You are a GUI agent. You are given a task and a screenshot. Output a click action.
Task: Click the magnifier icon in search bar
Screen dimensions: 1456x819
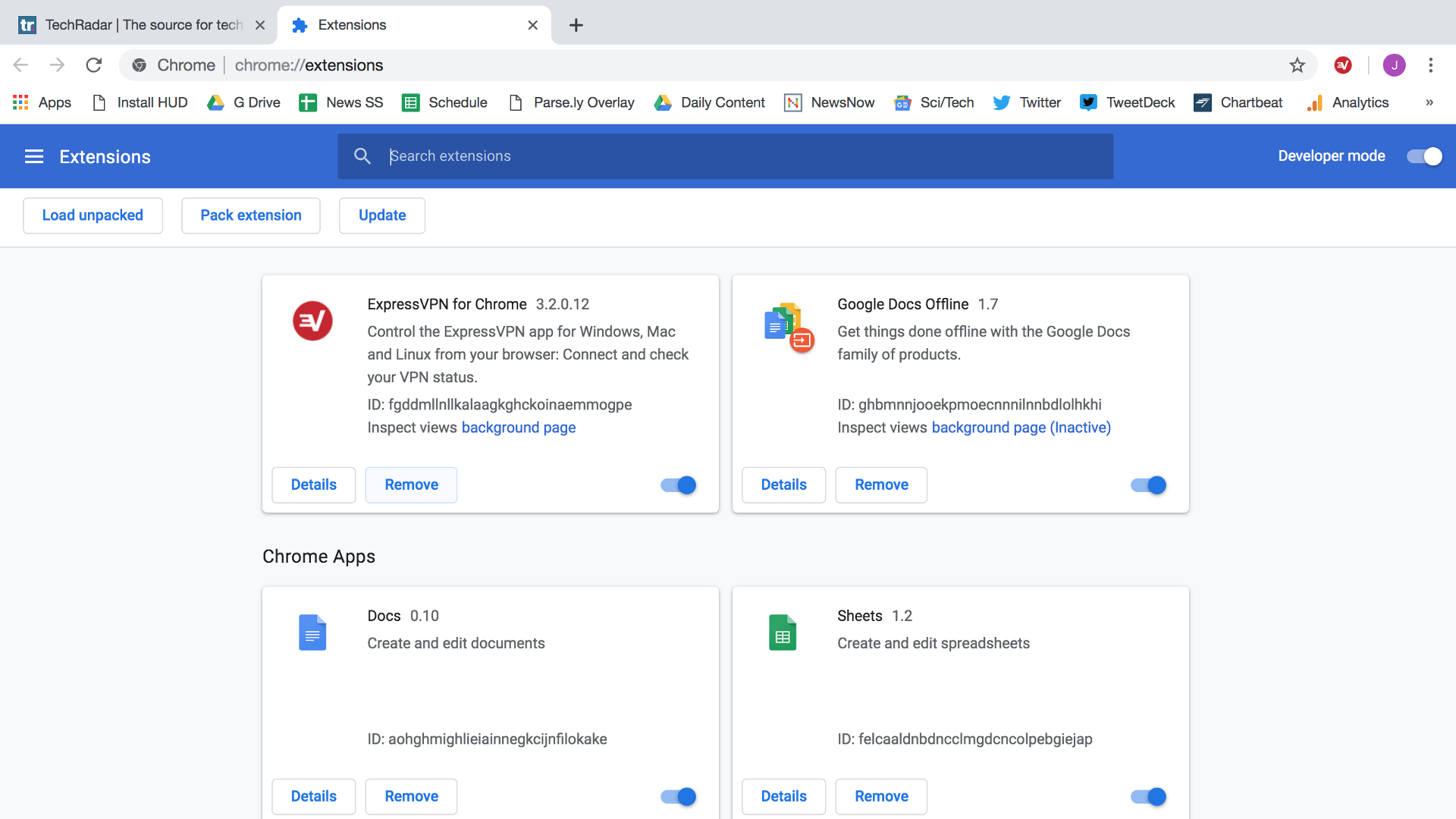click(x=362, y=156)
